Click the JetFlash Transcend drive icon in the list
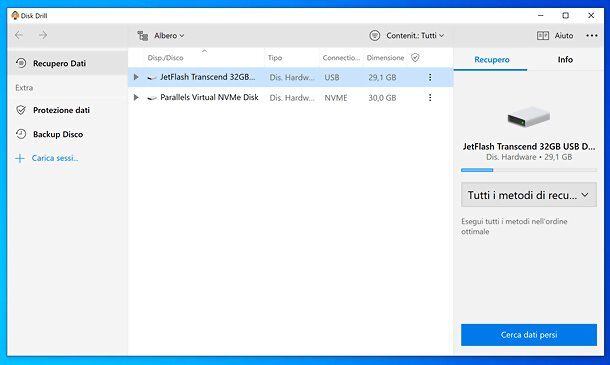This screenshot has height=365, width=610. pyautogui.click(x=152, y=78)
